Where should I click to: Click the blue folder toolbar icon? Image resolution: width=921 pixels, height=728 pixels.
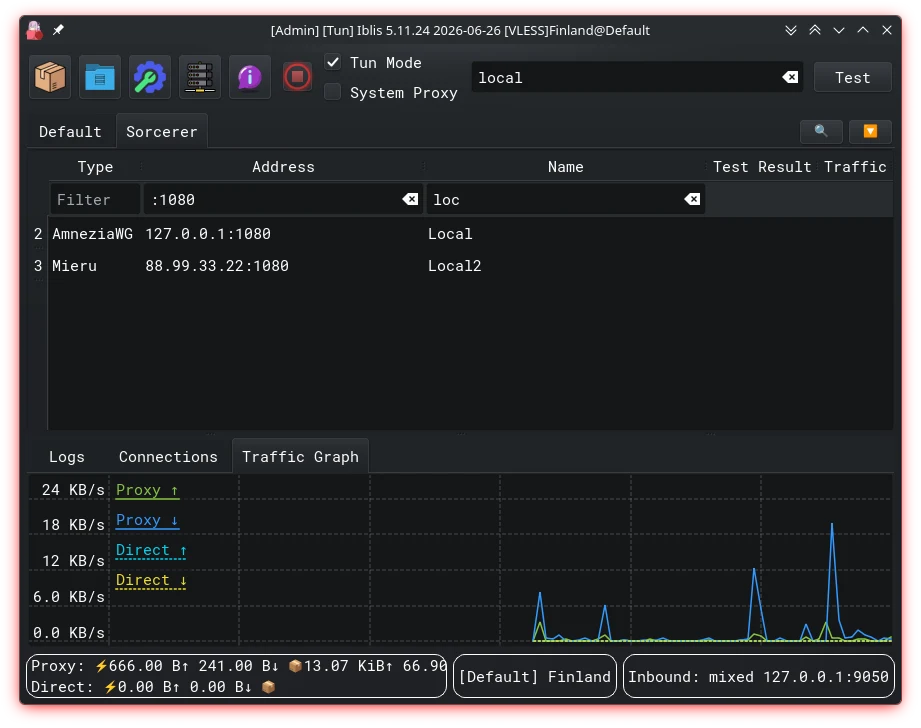tap(100, 77)
